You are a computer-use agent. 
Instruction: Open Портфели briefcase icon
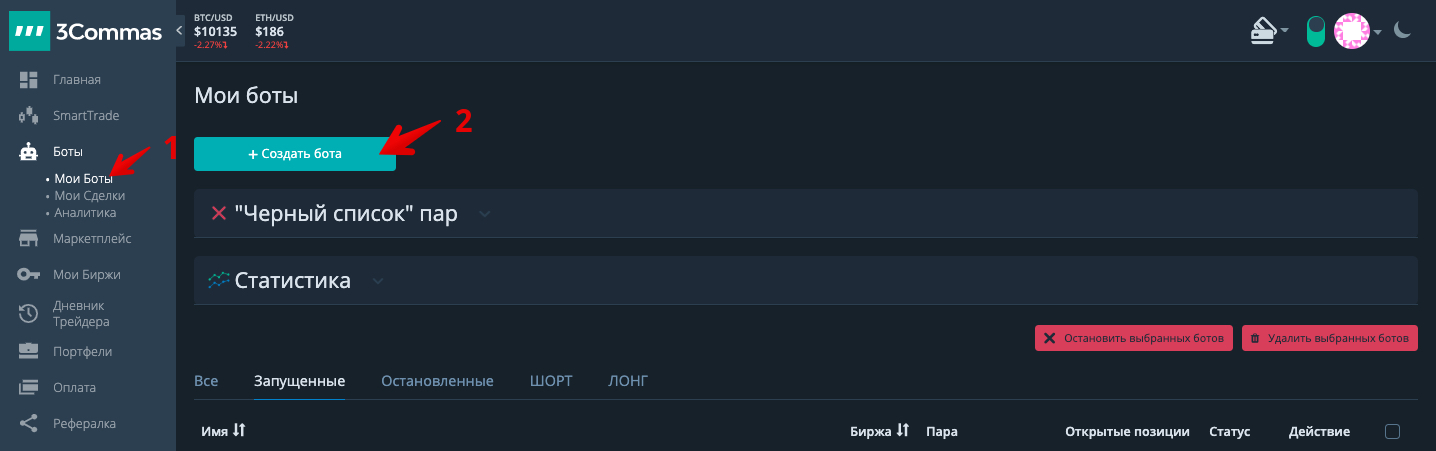28,351
